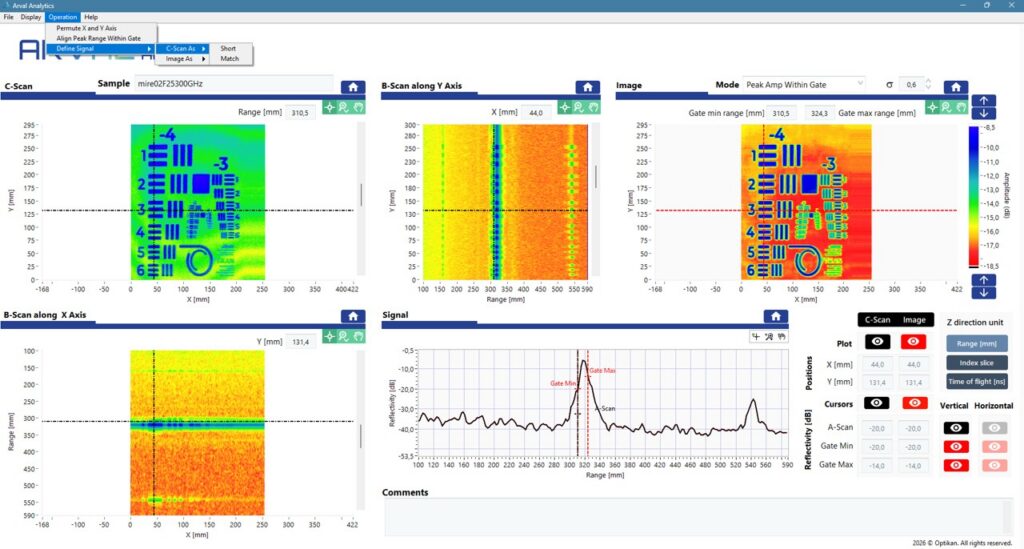Viewport: 1024px width, 549px height.
Task: Reset the B-Scan along Y Axis view with home
Action: click(x=587, y=87)
